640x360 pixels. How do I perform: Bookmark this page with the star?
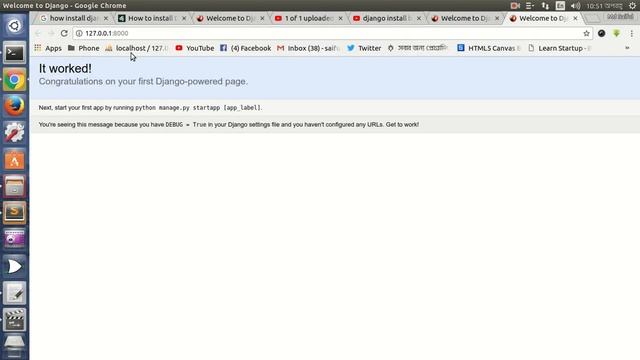click(587, 33)
